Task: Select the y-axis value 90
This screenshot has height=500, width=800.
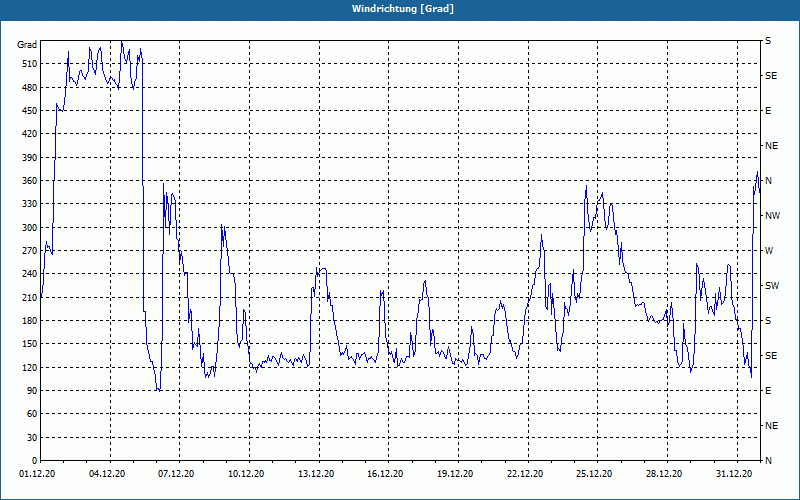Action: [x=32, y=391]
